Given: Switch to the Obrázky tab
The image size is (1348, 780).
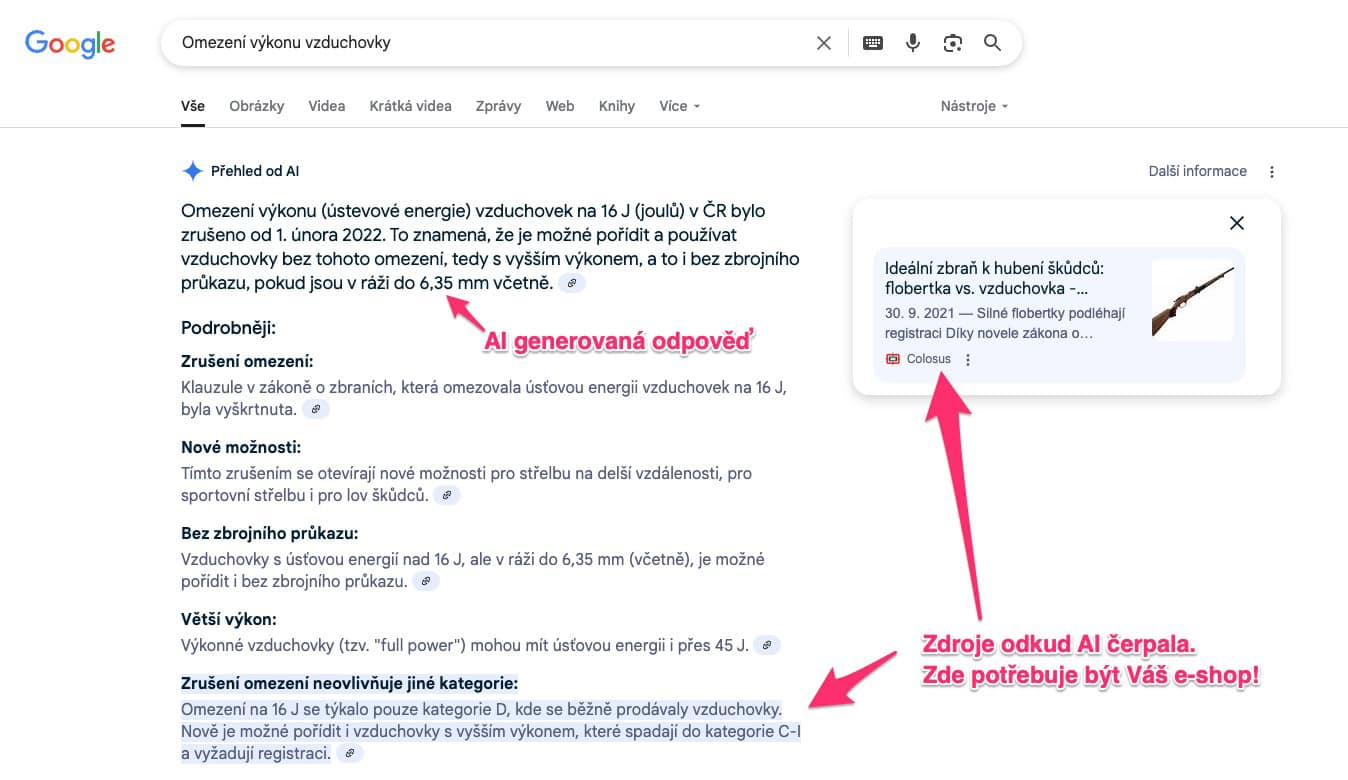Looking at the screenshot, I should pos(256,106).
